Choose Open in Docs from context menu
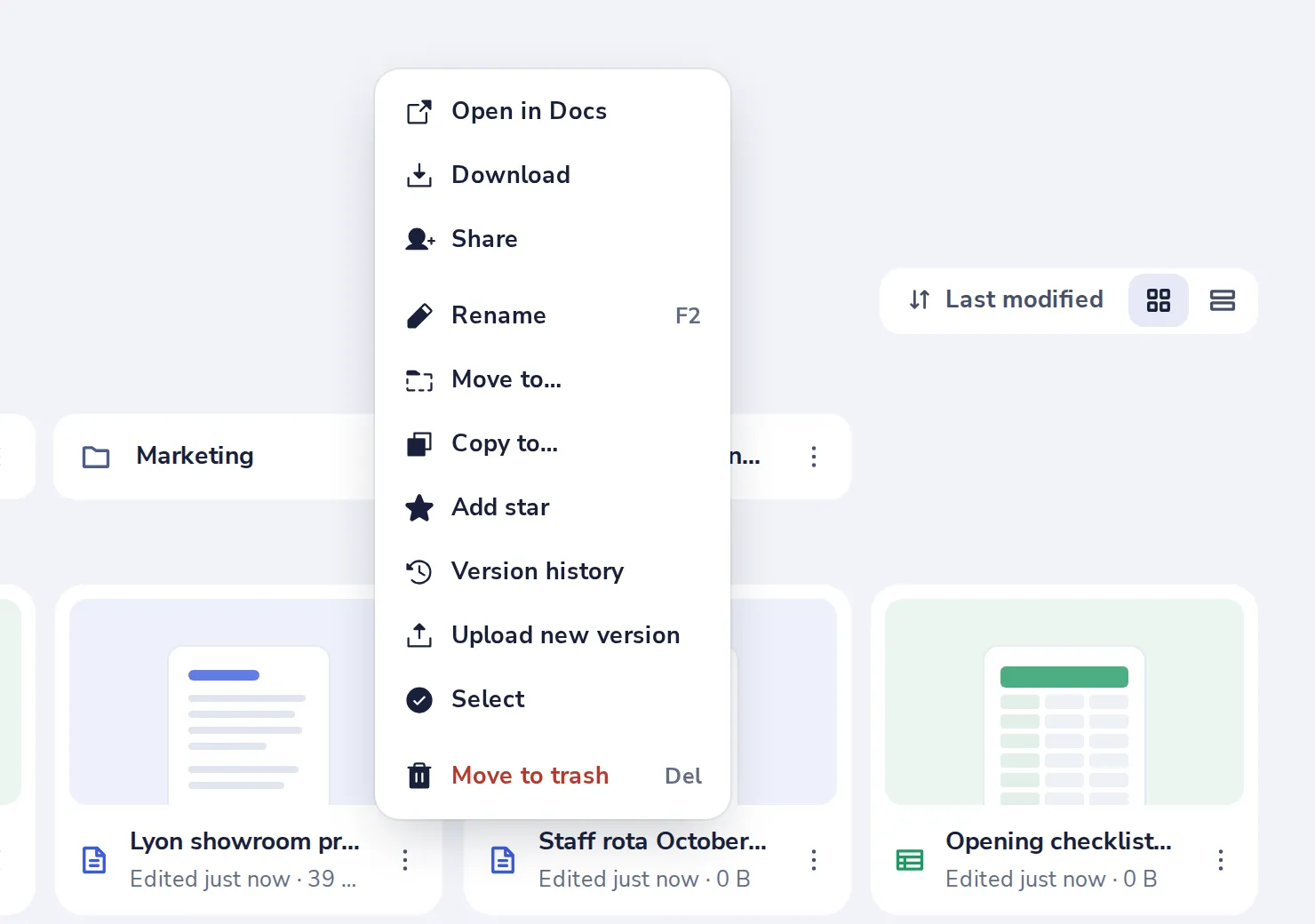This screenshot has width=1315, height=924. (553, 111)
